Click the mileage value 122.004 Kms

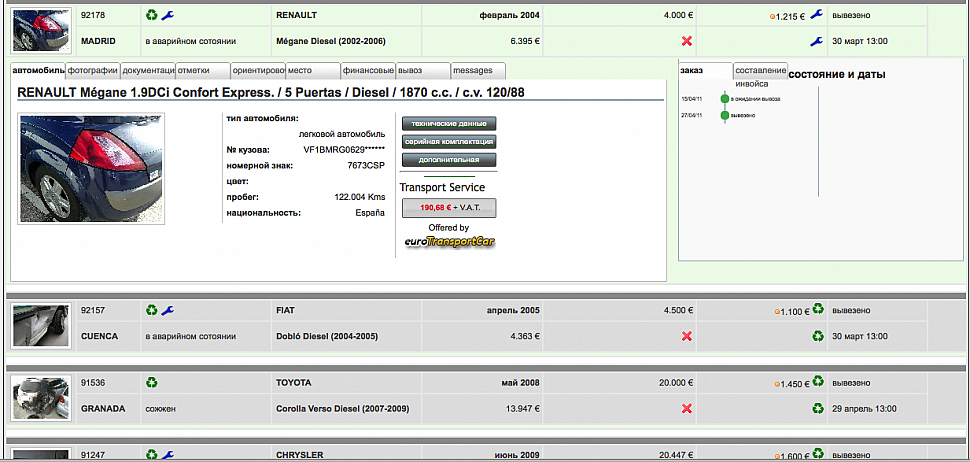(x=359, y=197)
